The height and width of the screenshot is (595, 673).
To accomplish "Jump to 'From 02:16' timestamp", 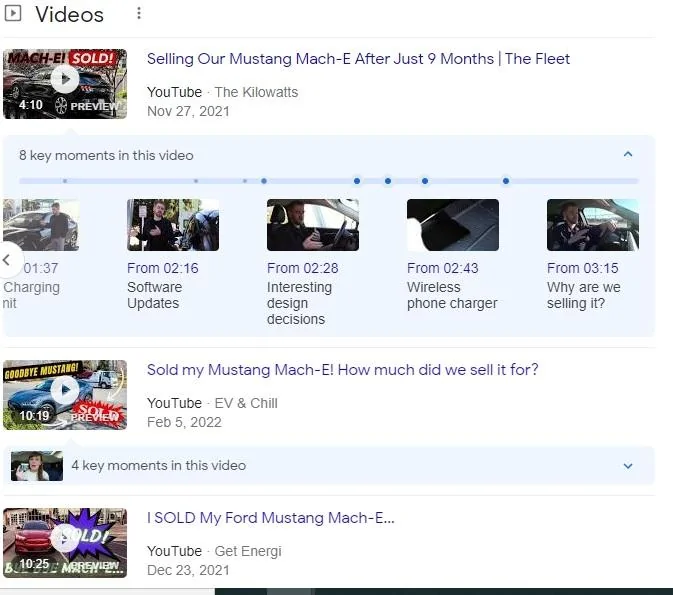I will pos(163,268).
